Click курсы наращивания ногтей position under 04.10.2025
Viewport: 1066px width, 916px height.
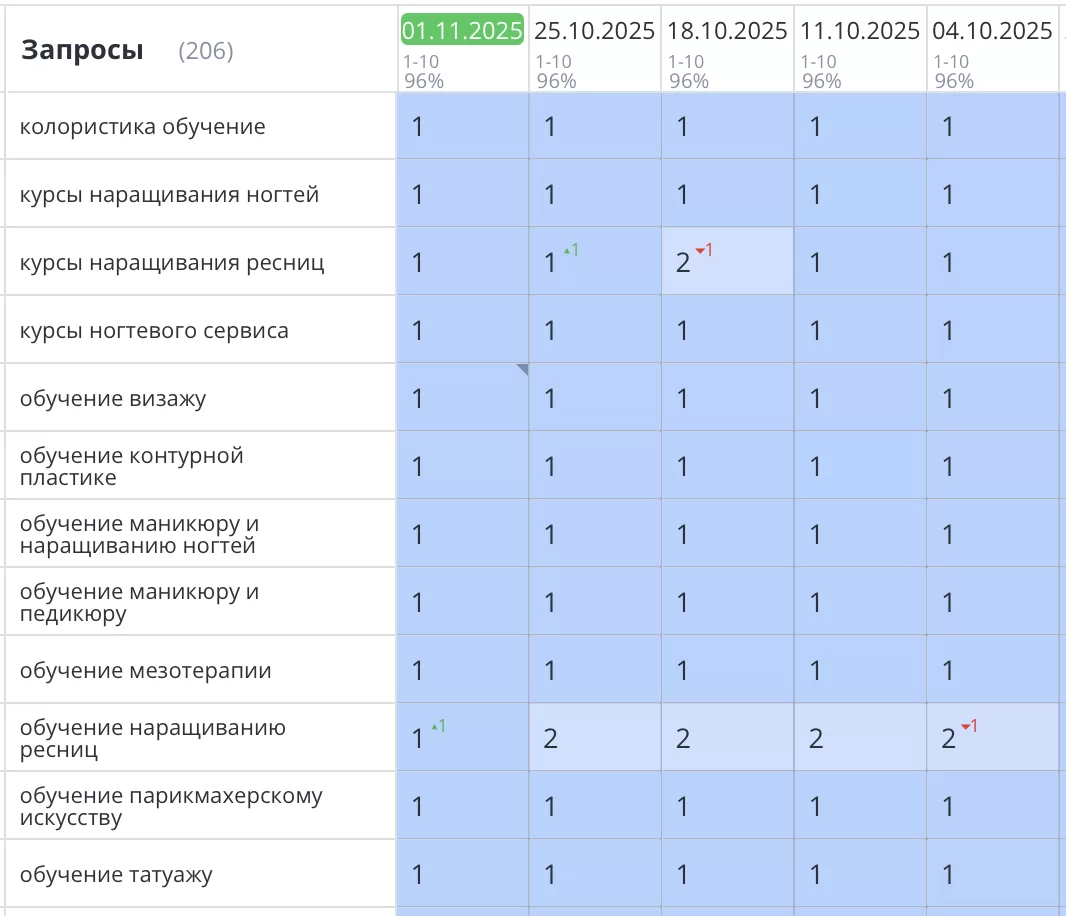click(948, 195)
